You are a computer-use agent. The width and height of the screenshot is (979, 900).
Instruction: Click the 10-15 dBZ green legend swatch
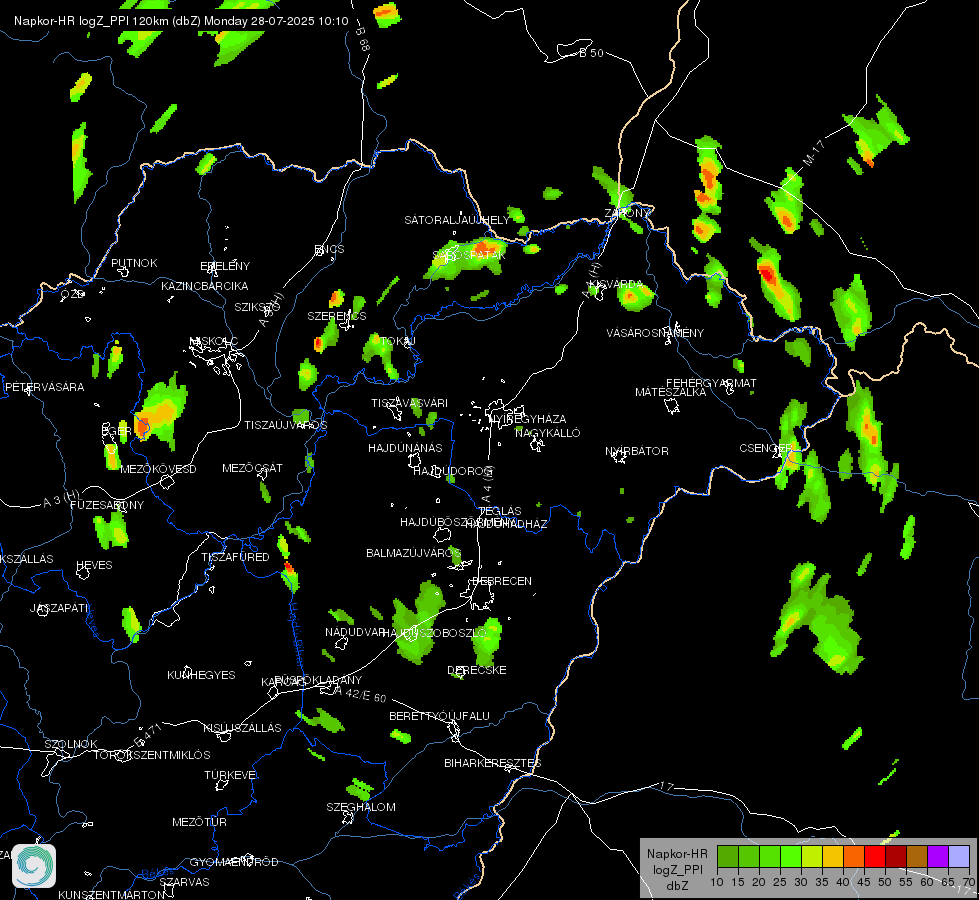[x=728, y=856]
